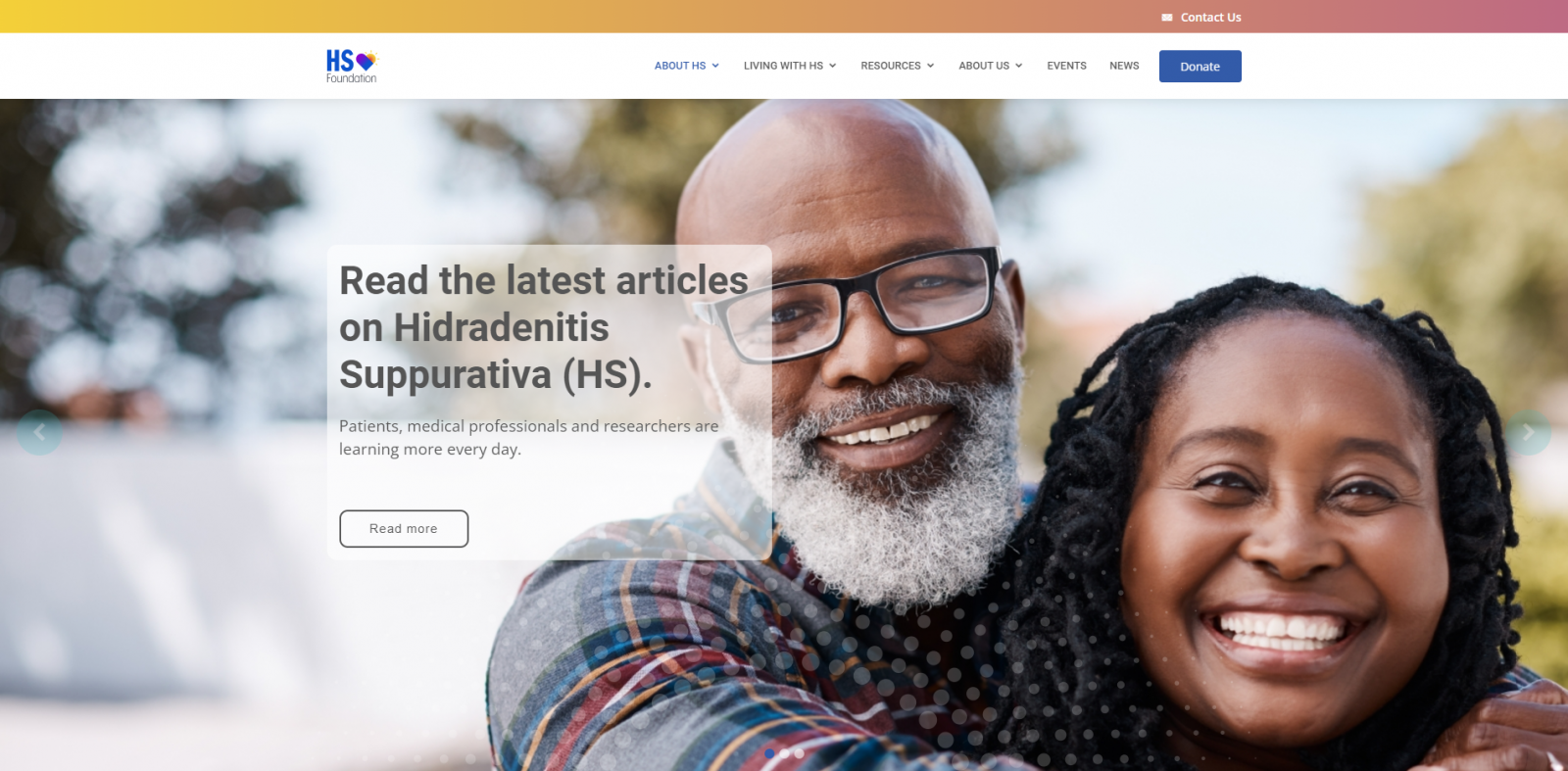Open the Contact Us link
The width and height of the screenshot is (1568, 771).
point(1210,18)
